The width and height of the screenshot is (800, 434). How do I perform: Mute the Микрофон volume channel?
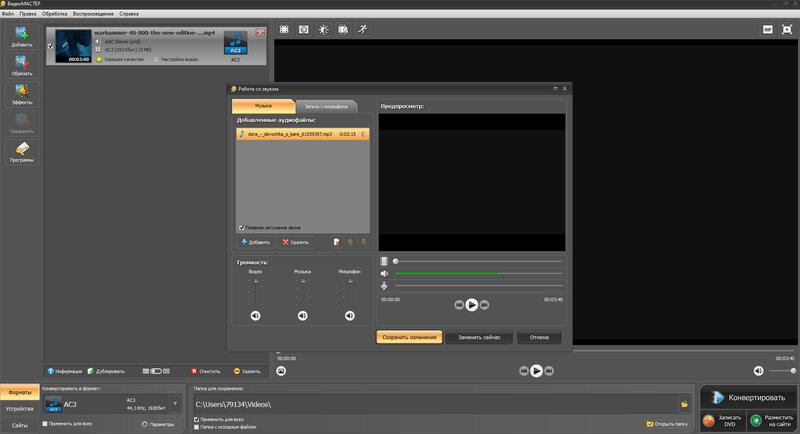pos(349,316)
